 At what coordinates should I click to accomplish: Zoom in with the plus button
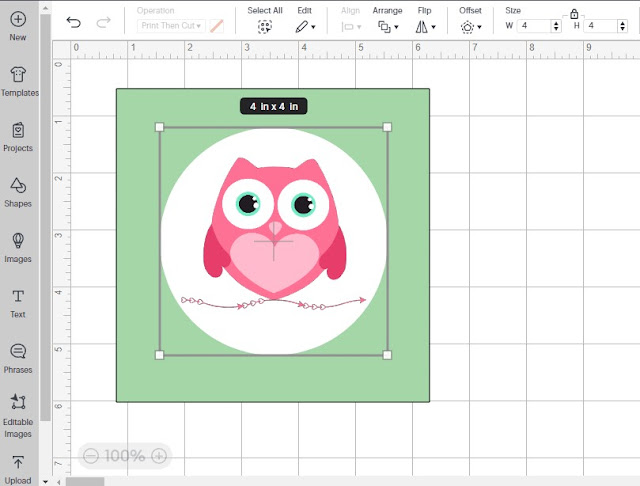click(159, 455)
